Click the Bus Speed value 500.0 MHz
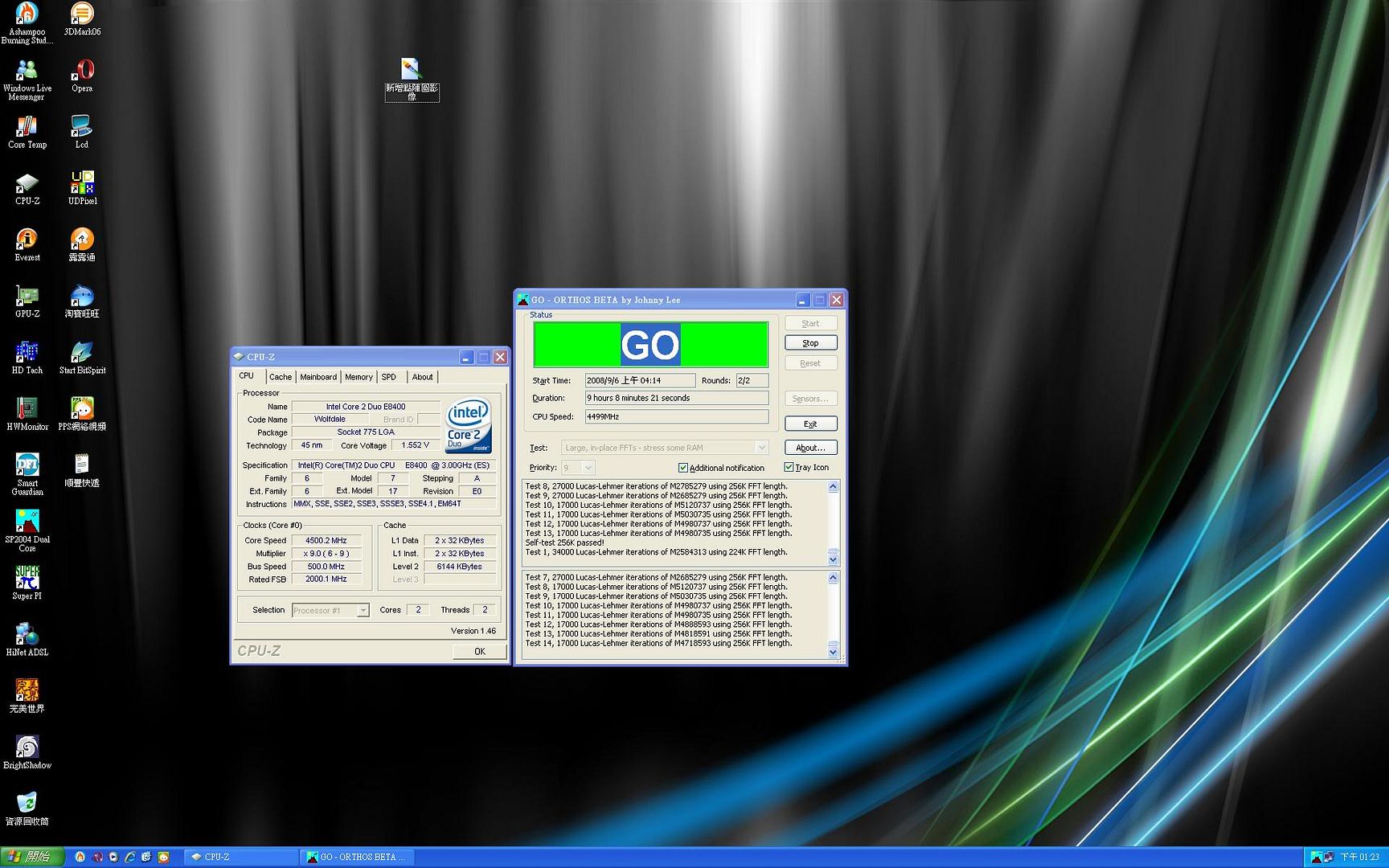The image size is (1389, 868). [326, 567]
